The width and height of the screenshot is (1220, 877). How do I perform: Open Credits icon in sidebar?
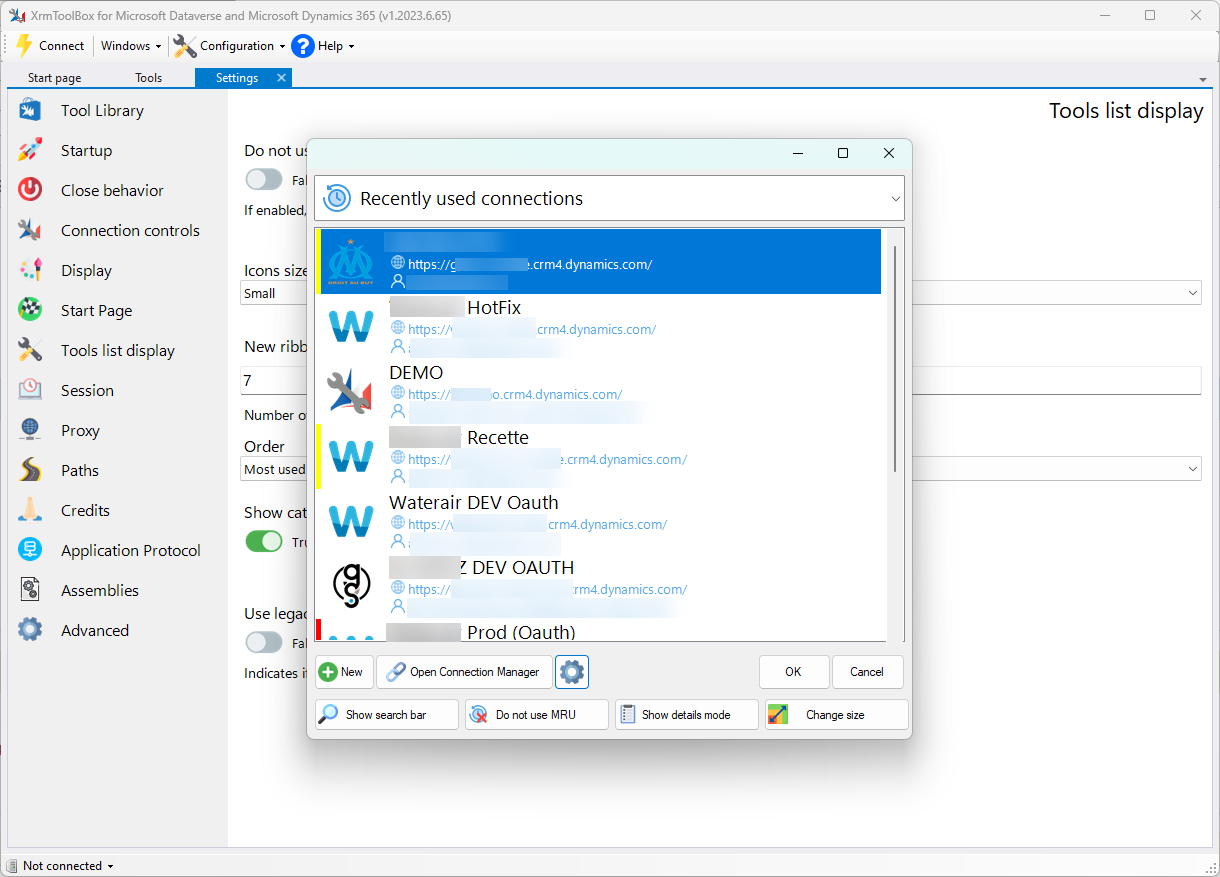tap(30, 510)
